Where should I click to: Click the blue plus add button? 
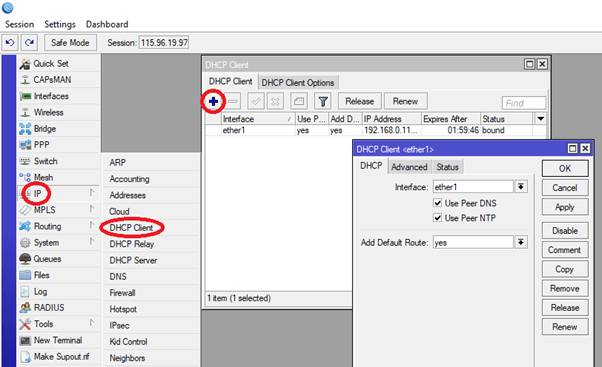[x=213, y=101]
